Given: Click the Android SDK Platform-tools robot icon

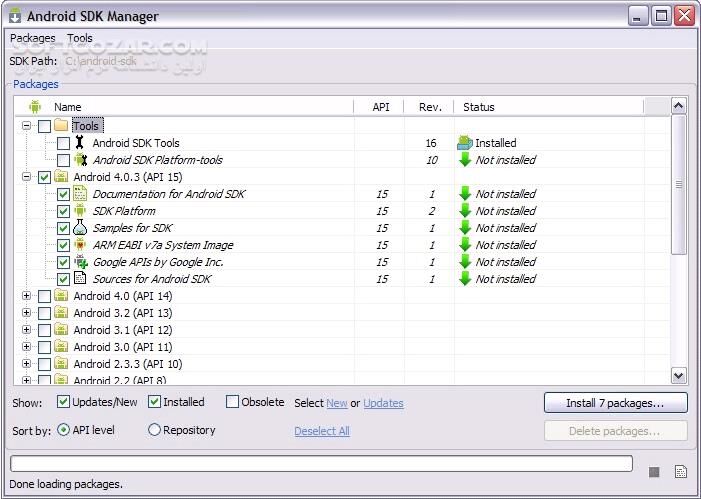Looking at the screenshot, I should (80, 160).
